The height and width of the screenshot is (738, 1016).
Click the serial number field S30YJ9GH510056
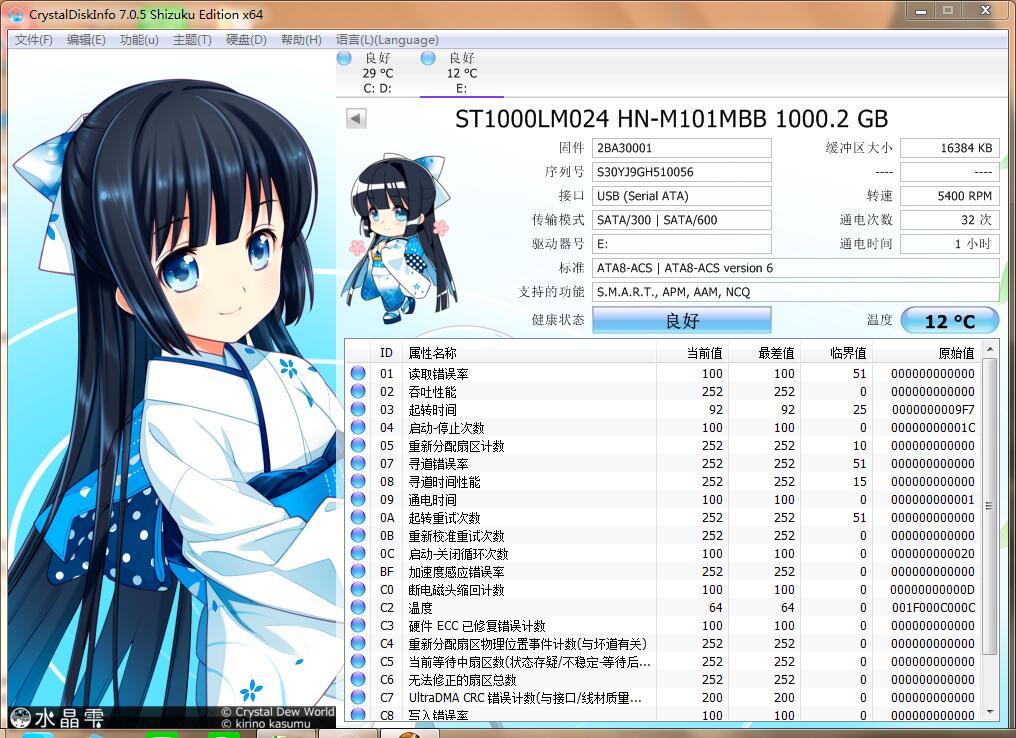pyautogui.click(x=682, y=172)
